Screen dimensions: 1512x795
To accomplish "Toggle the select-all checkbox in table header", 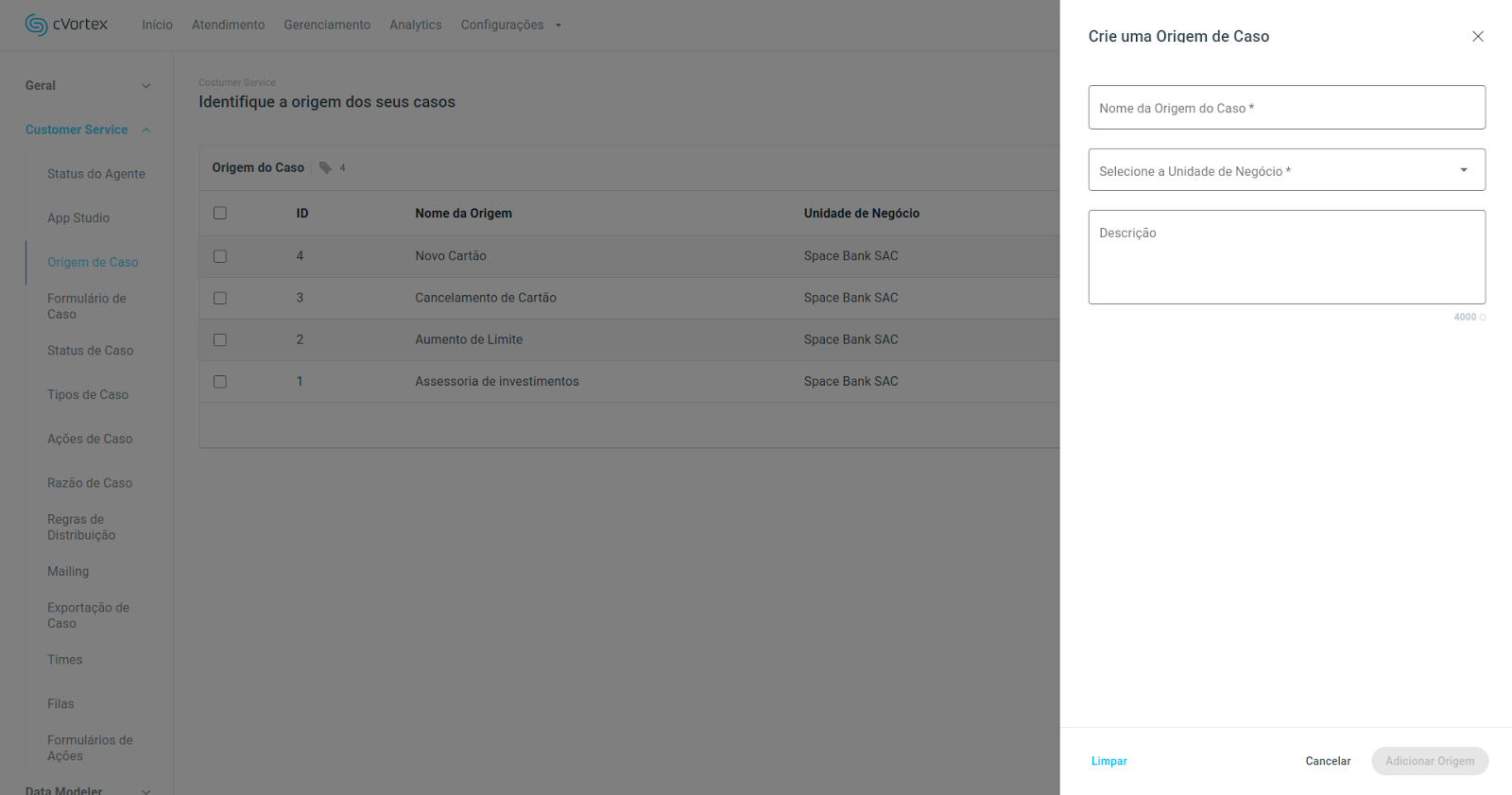I will 220,213.
